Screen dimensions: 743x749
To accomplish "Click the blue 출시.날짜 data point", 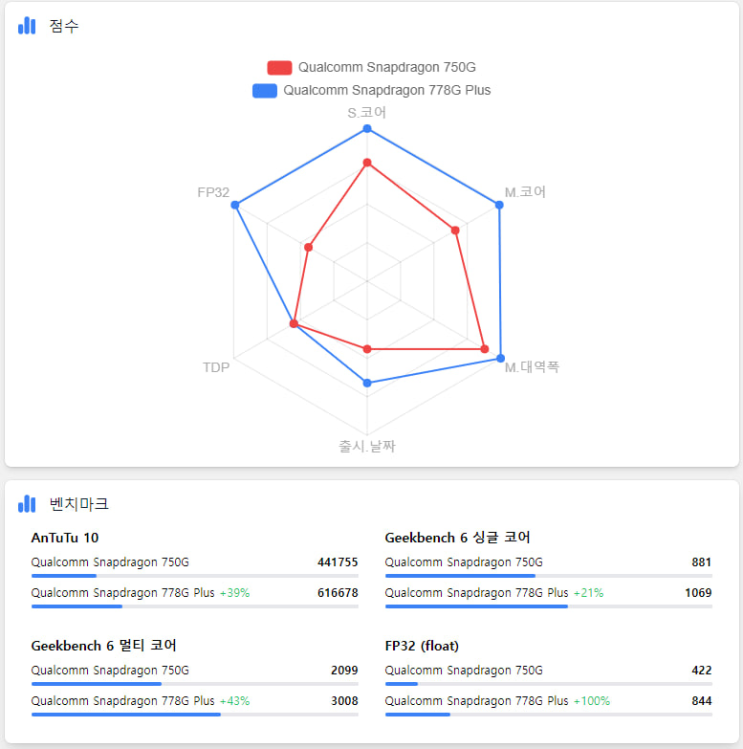I will 367,383.
